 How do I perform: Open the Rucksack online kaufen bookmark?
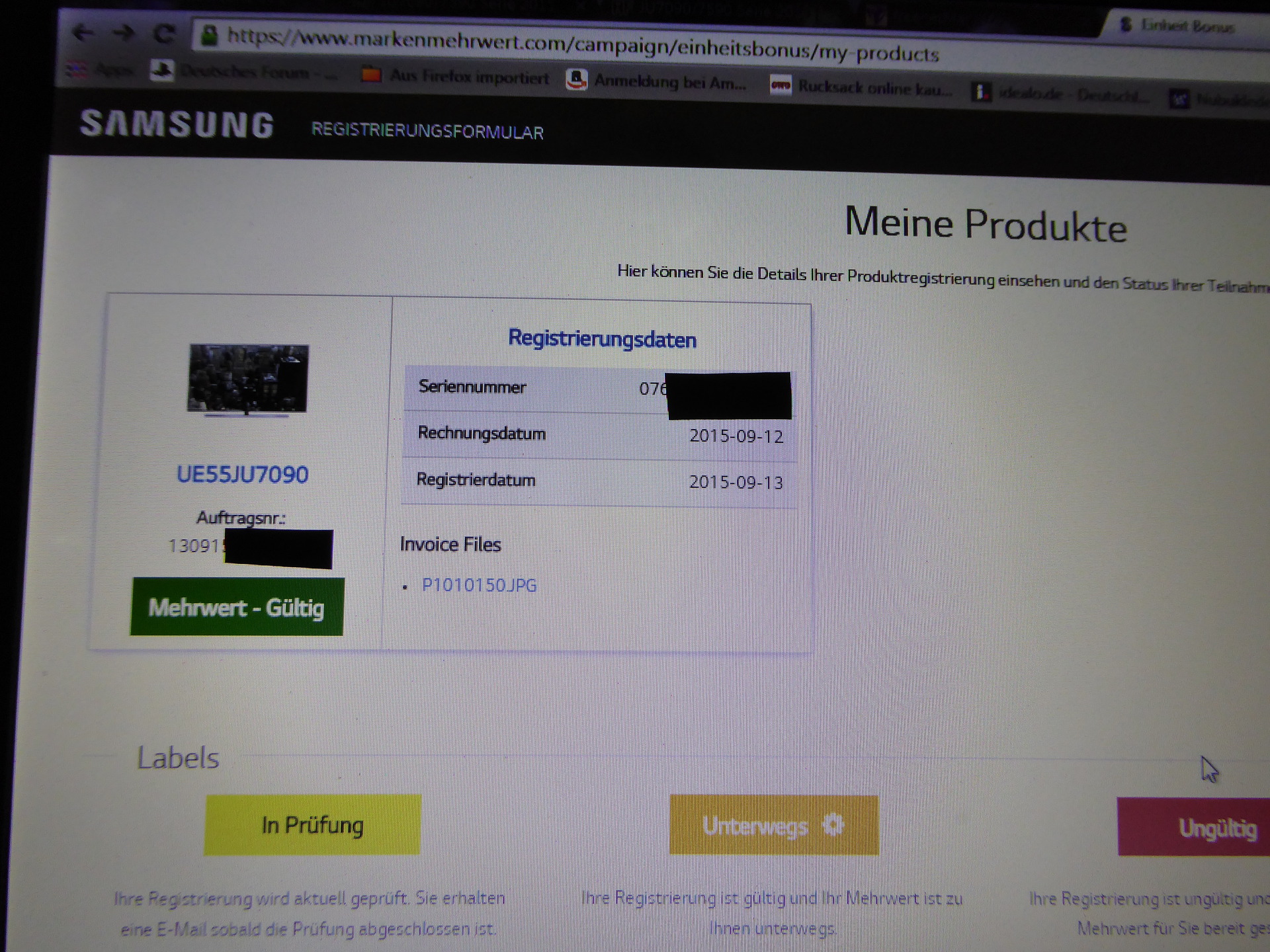point(861,87)
